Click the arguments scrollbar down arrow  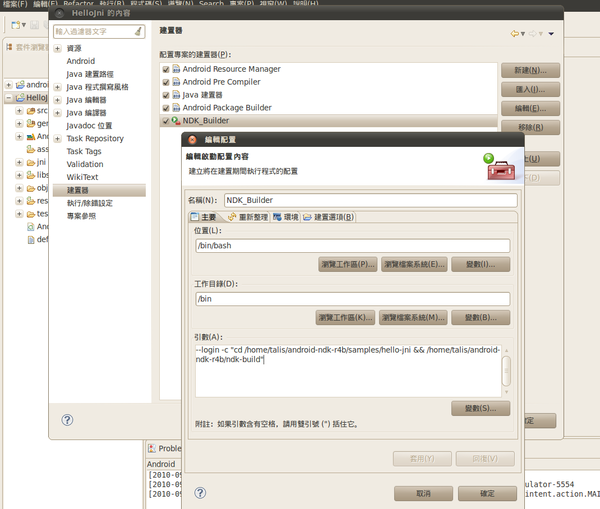coord(506,392)
